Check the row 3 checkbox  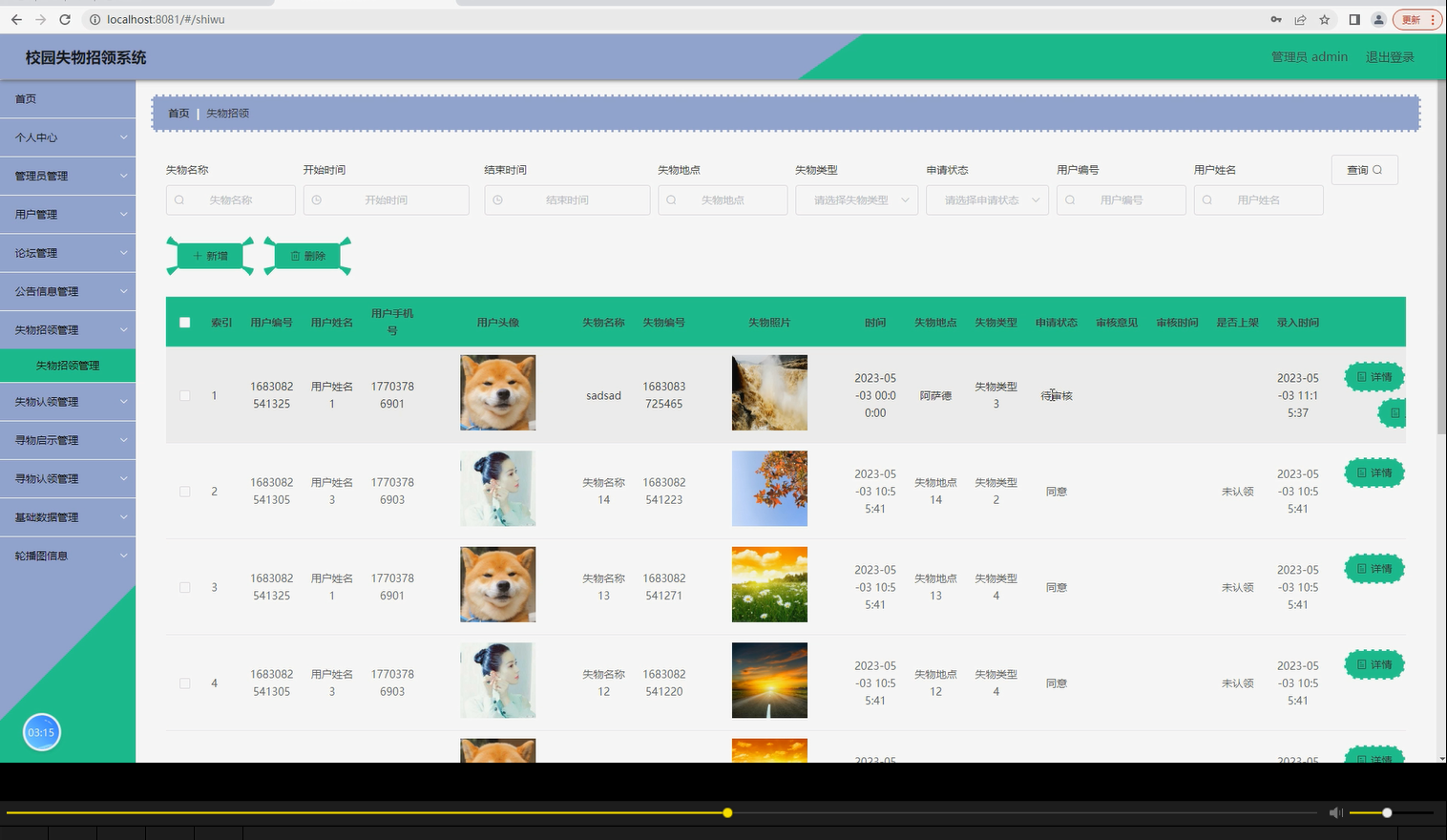pyautogui.click(x=185, y=587)
